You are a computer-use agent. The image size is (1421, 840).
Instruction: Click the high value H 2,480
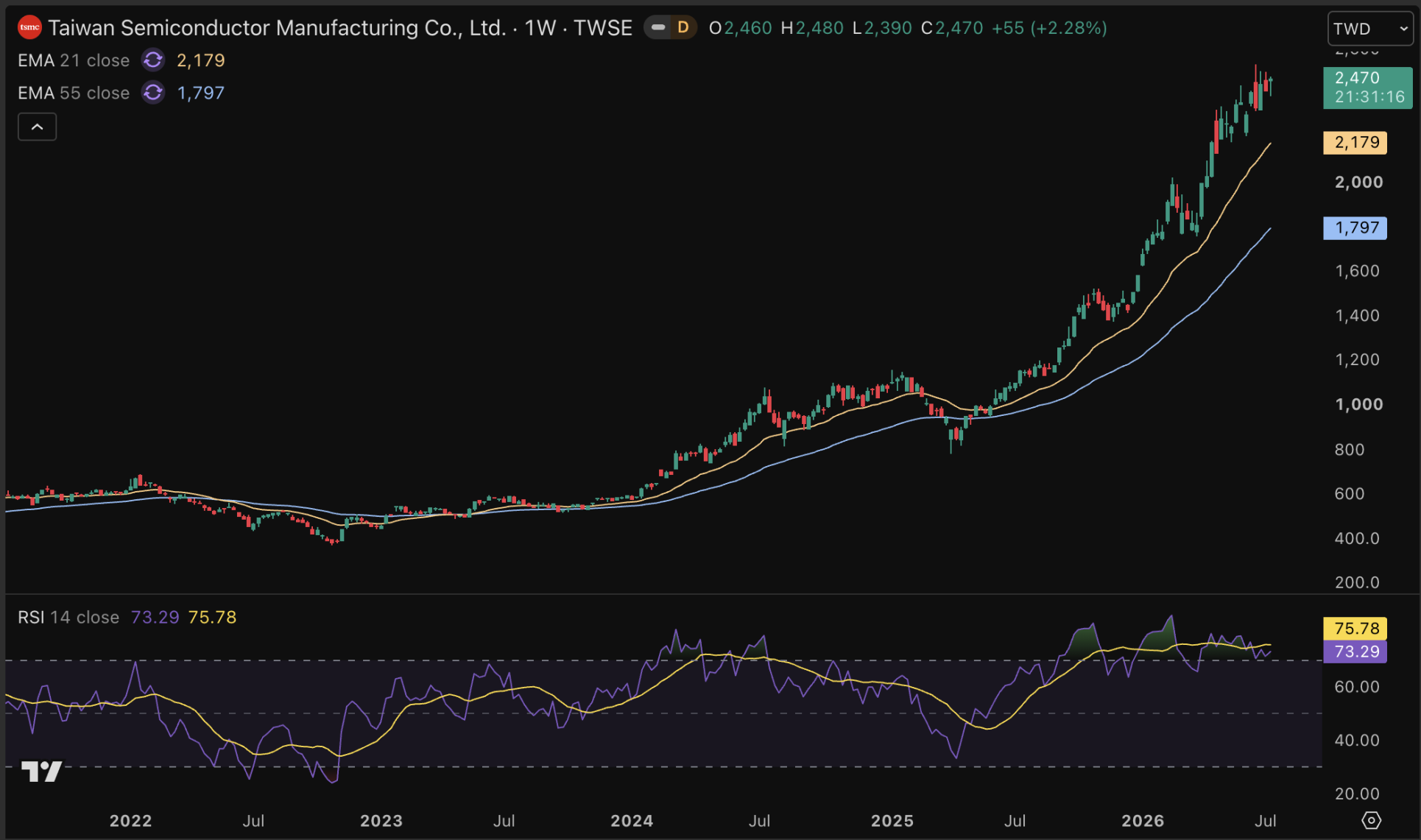click(x=812, y=28)
